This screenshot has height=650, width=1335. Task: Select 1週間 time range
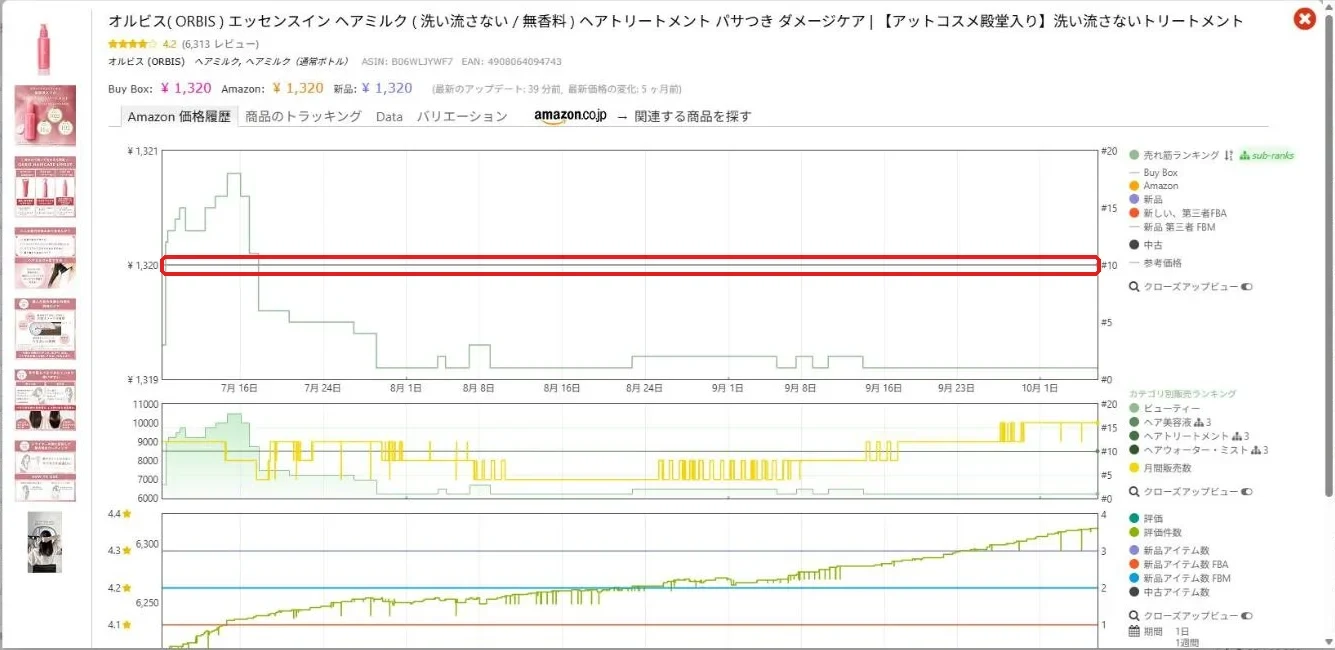(x=1187, y=644)
